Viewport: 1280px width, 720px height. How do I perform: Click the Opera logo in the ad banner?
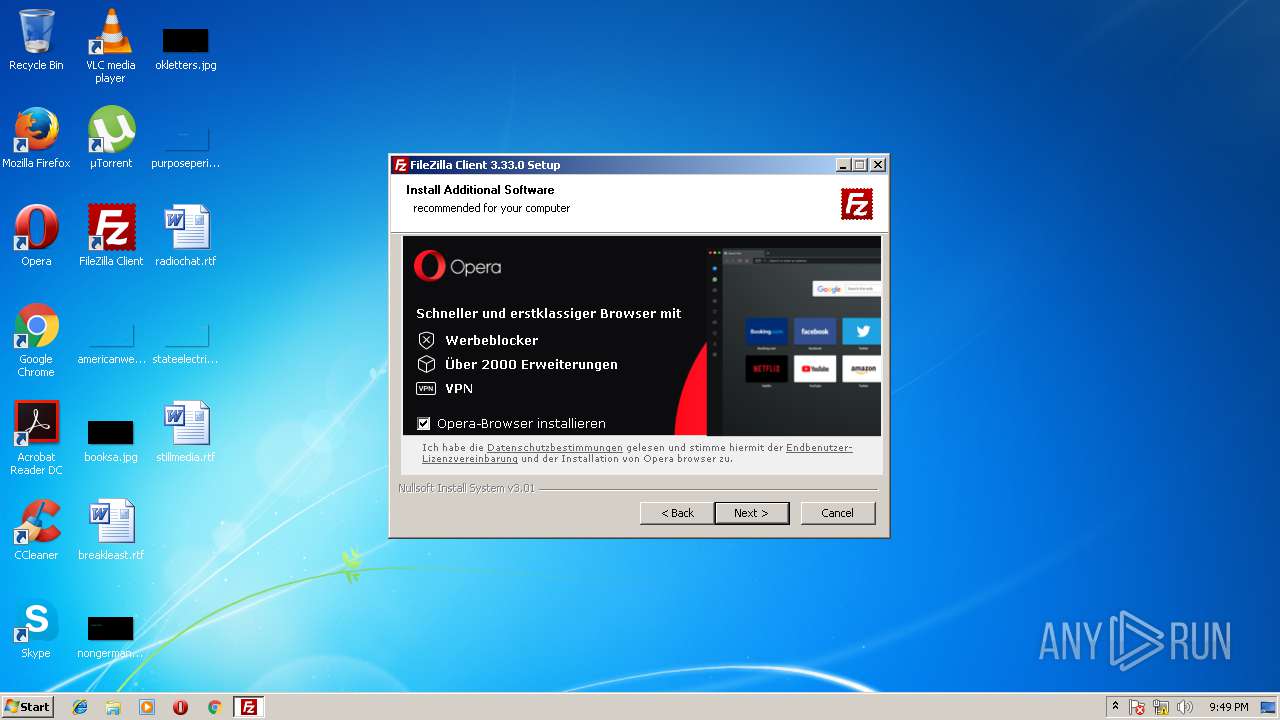pos(457,266)
